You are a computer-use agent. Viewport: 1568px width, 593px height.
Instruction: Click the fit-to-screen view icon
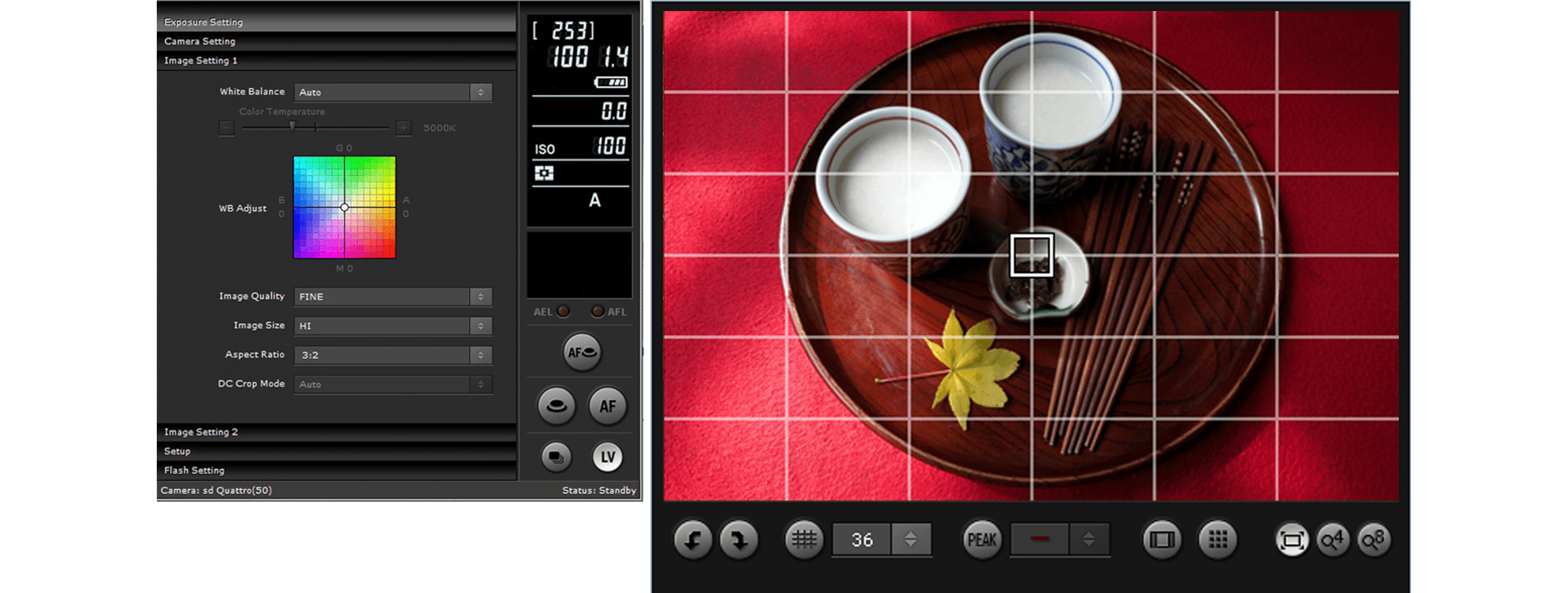click(1292, 540)
